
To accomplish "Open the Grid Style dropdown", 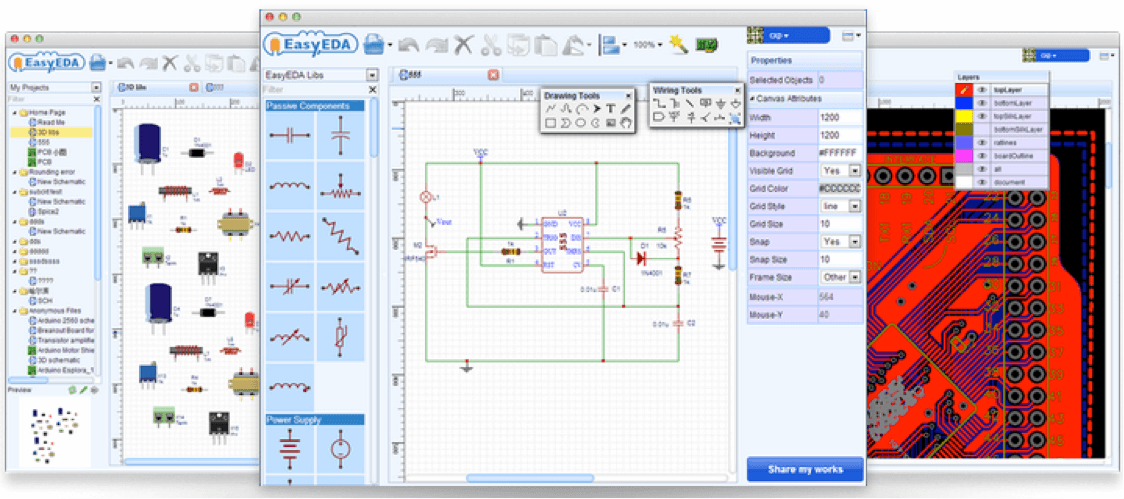I will (855, 206).
